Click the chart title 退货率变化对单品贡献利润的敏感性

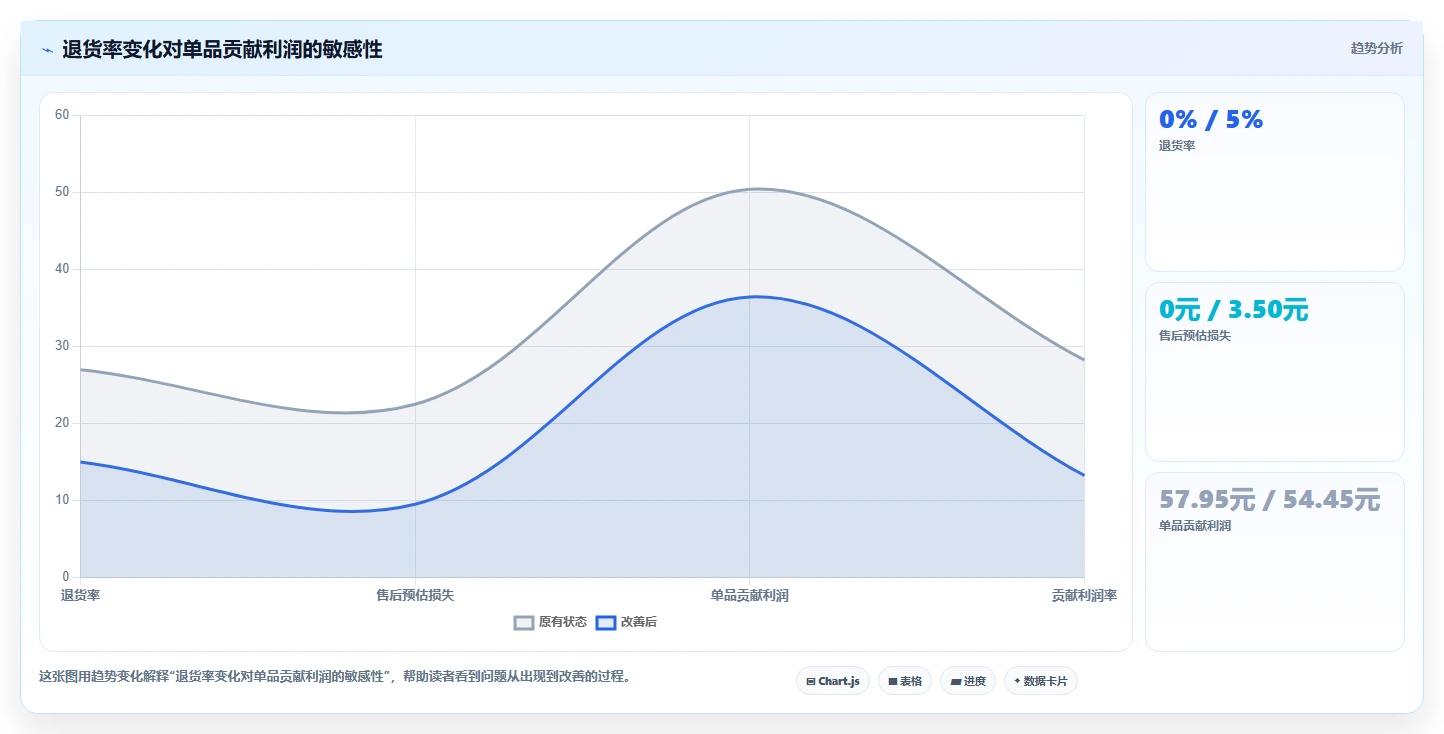(222, 49)
